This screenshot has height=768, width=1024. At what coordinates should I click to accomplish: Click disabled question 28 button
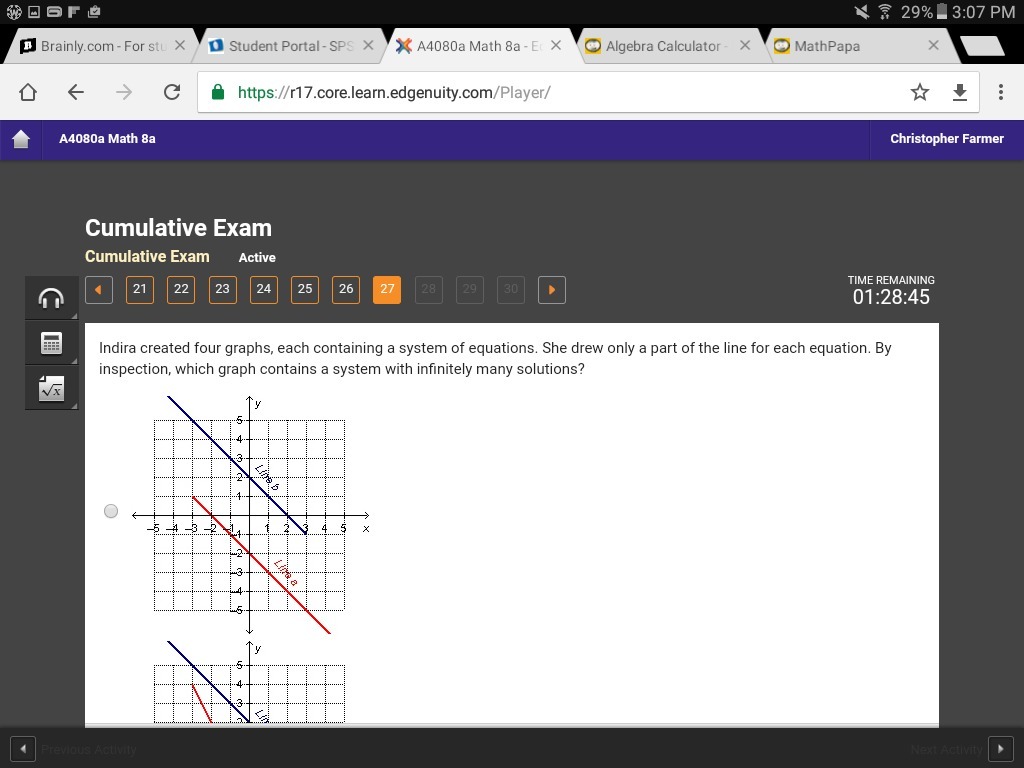428,290
